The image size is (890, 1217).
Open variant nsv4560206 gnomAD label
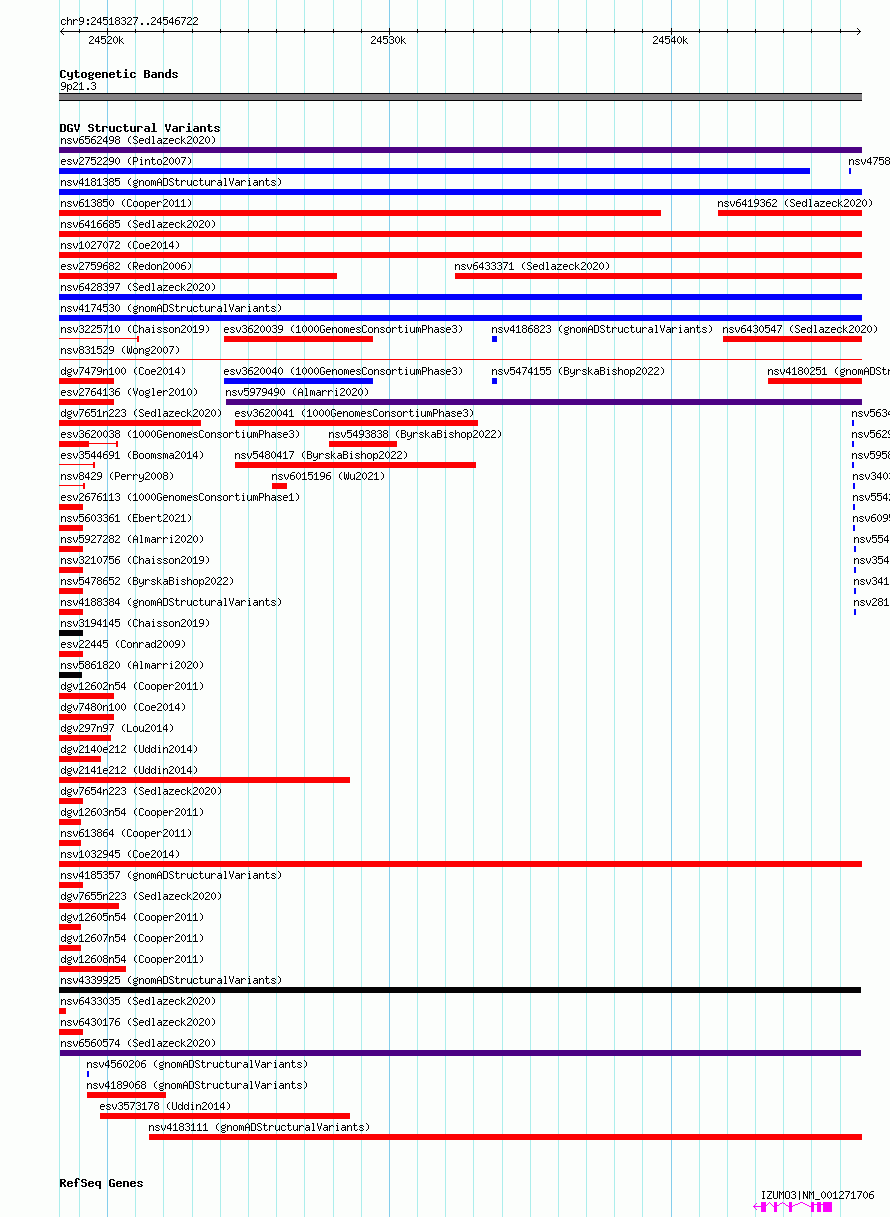197,1064
